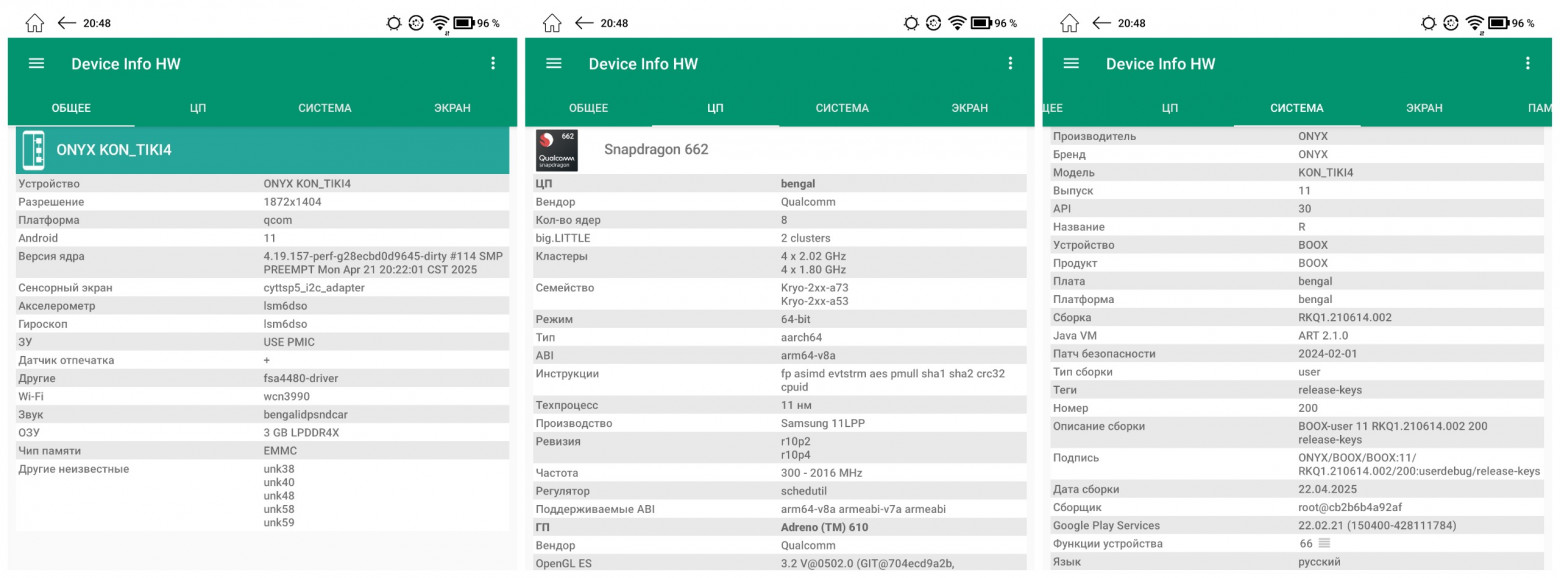Open hamburger menu on the СИСТЕМА screen
Screen dimensions: 1560x578
1071,63
